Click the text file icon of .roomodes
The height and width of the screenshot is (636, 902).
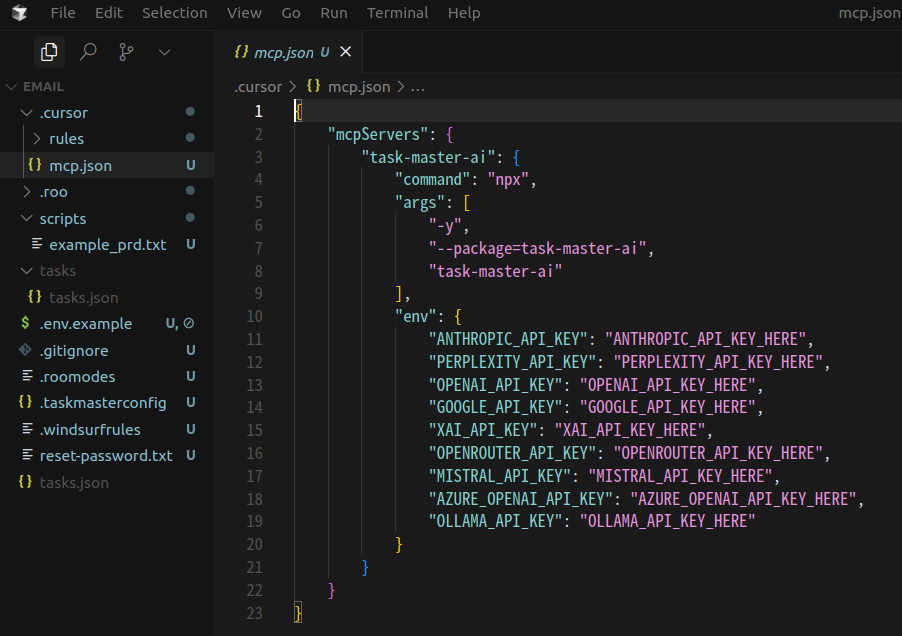coord(27,376)
